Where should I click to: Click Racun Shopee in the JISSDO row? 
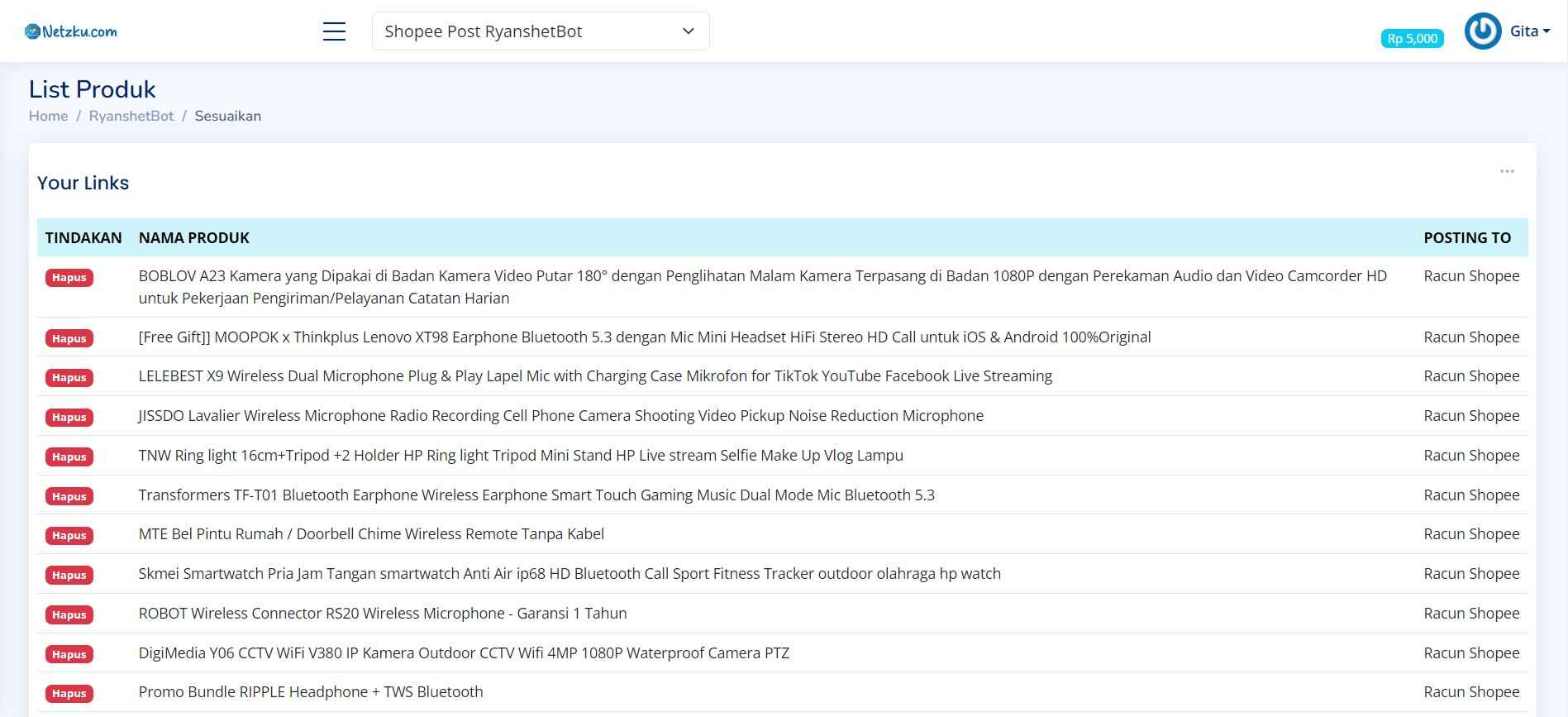click(x=1471, y=415)
